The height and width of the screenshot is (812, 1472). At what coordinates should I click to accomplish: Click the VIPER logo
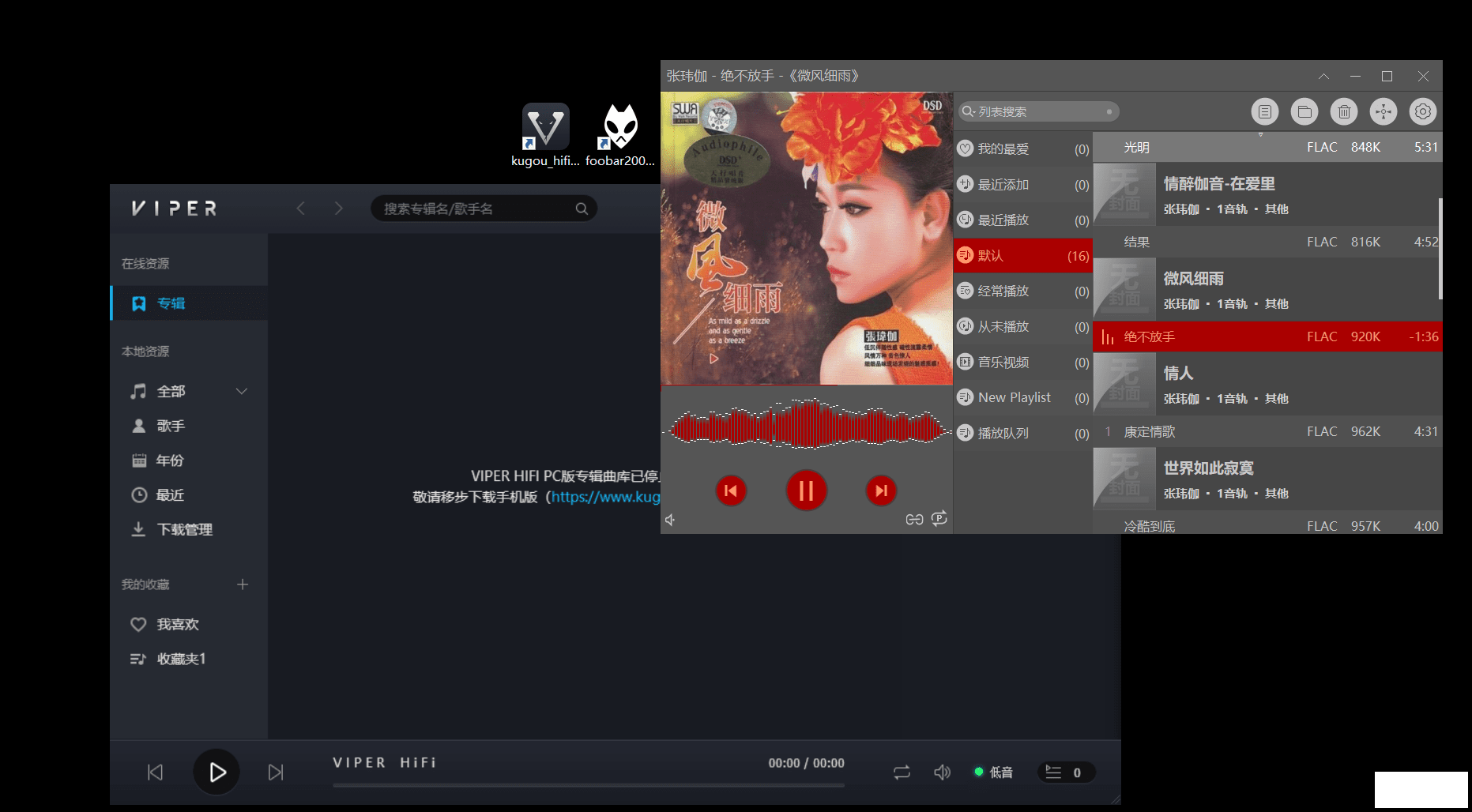point(175,209)
